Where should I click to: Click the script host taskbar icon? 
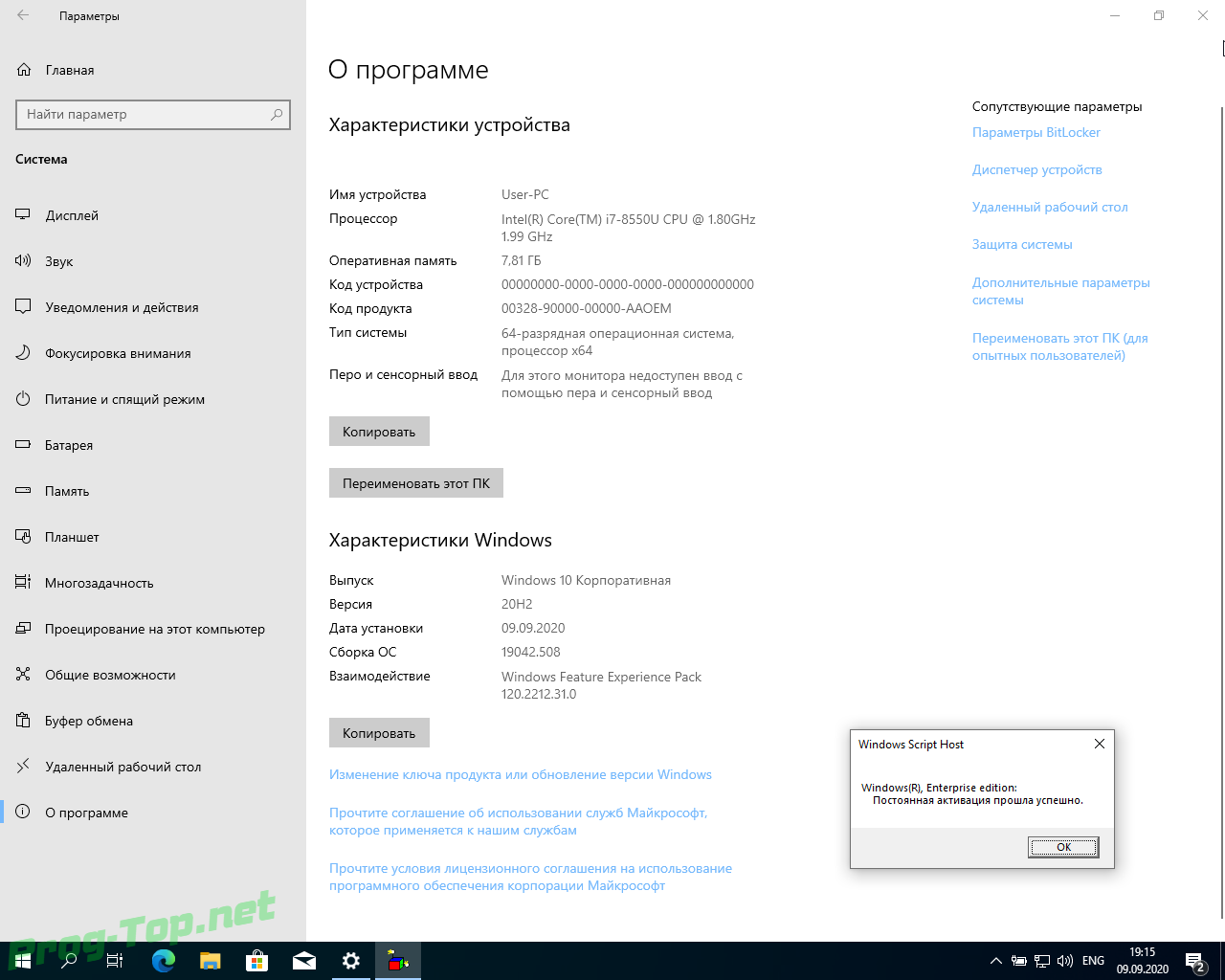click(398, 961)
